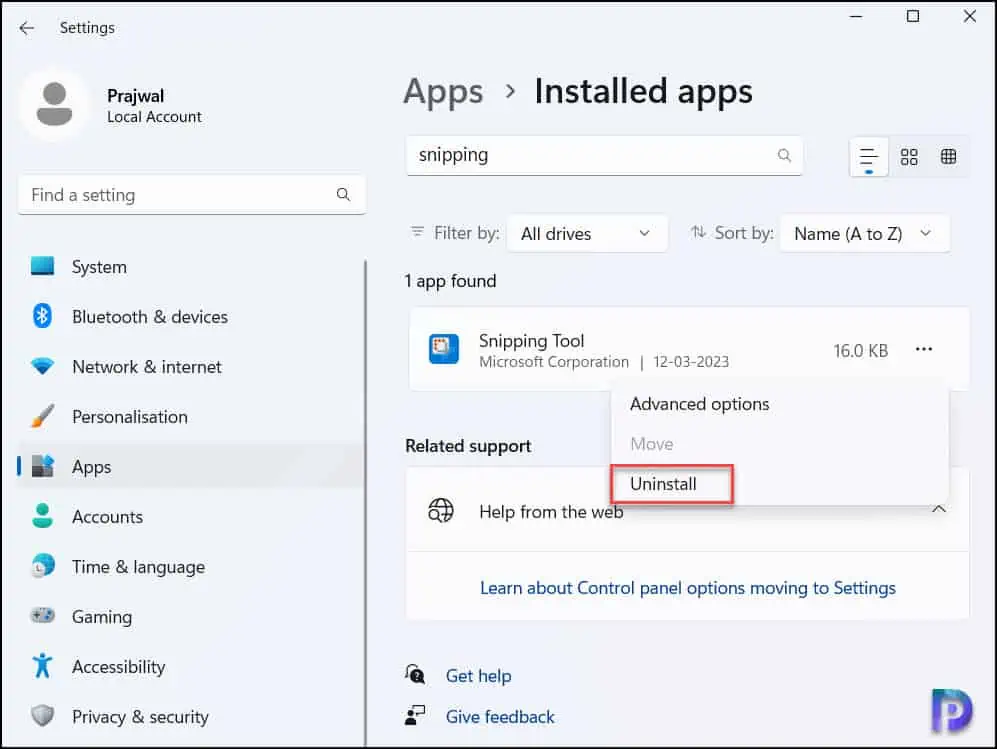Image resolution: width=997 pixels, height=749 pixels.
Task: Go to Gaming settings
Action: [102, 617]
